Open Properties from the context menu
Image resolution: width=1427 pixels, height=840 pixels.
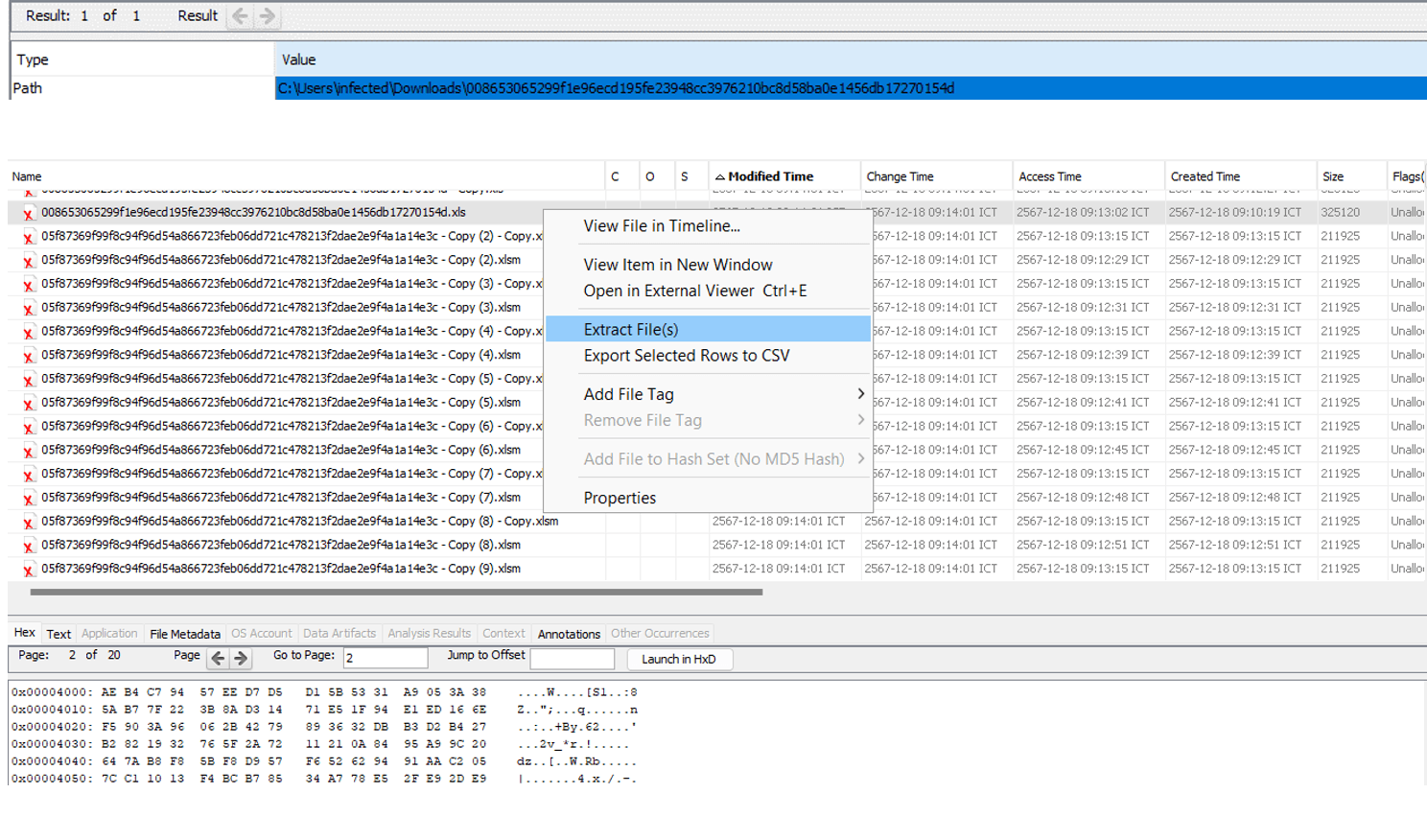coord(620,499)
